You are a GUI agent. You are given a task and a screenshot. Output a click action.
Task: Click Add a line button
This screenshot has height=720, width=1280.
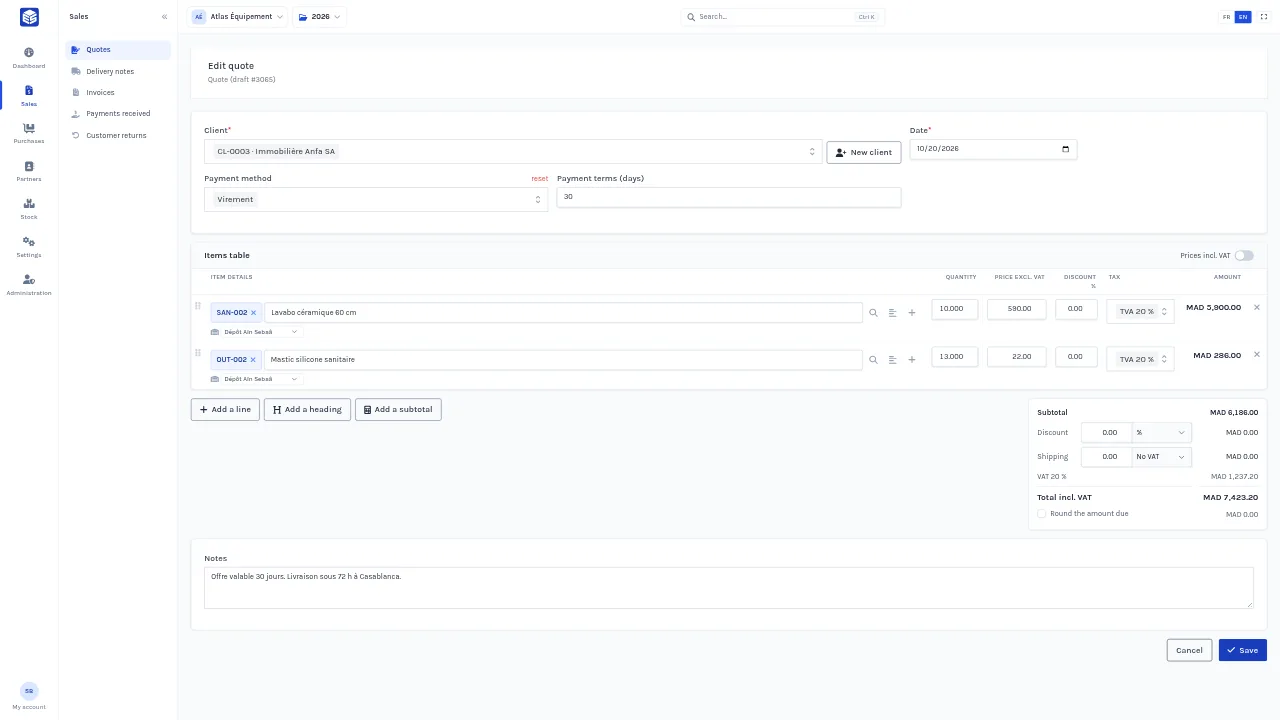pyautogui.click(x=225, y=410)
